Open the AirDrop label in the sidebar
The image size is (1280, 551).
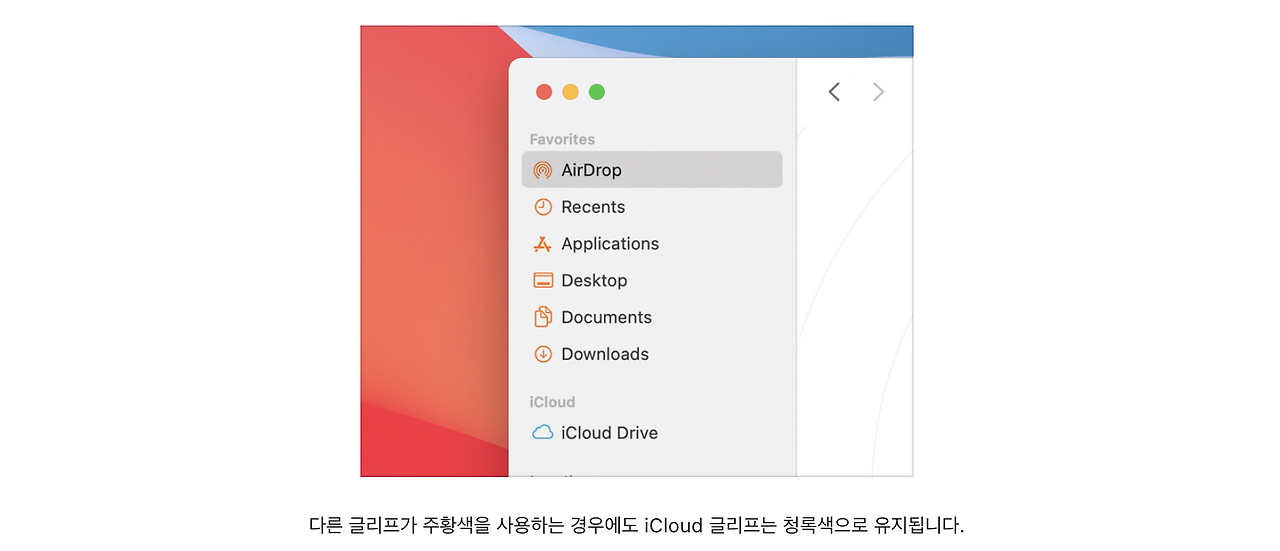(591, 170)
